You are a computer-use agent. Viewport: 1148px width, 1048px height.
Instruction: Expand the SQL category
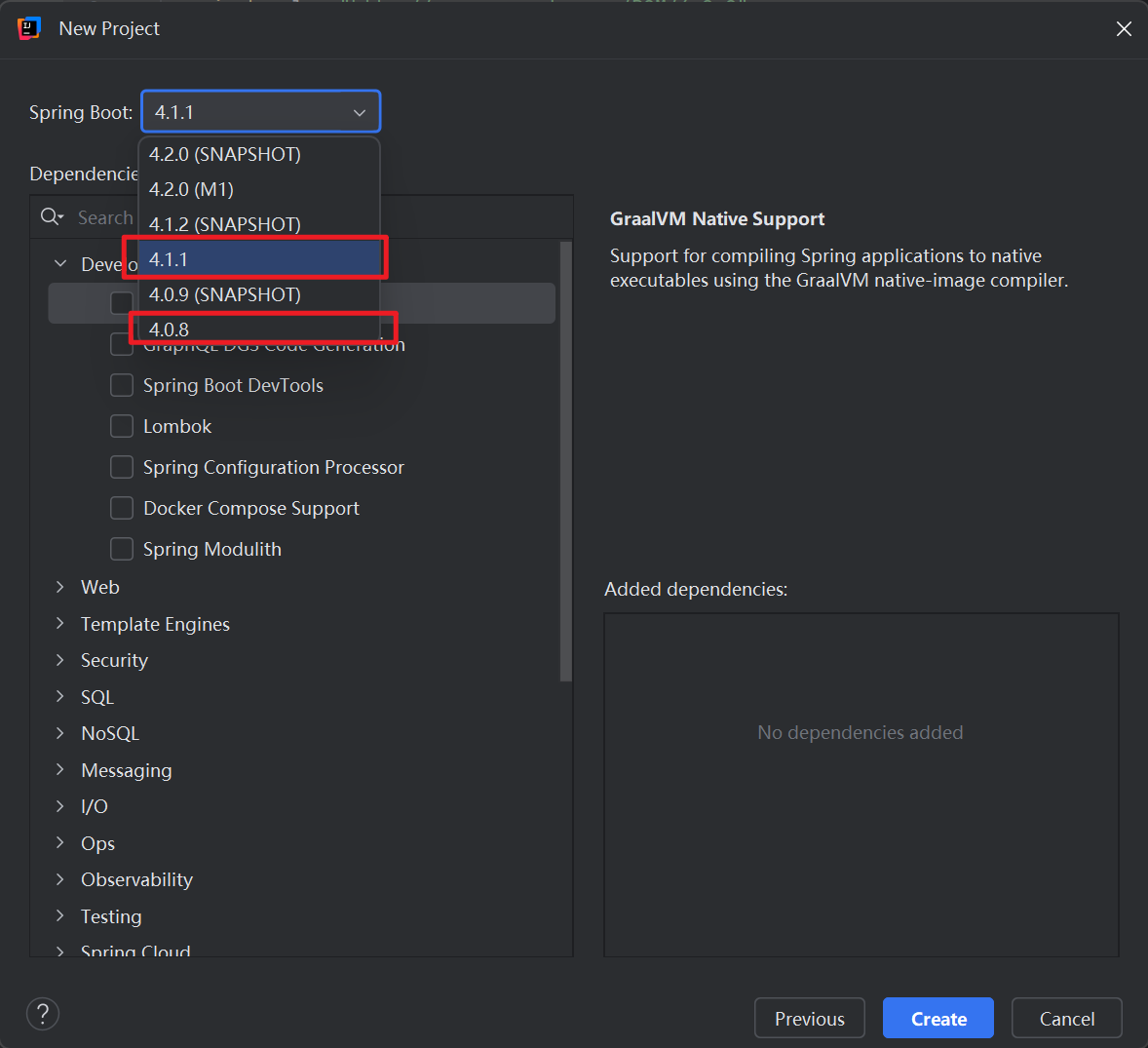click(60, 697)
